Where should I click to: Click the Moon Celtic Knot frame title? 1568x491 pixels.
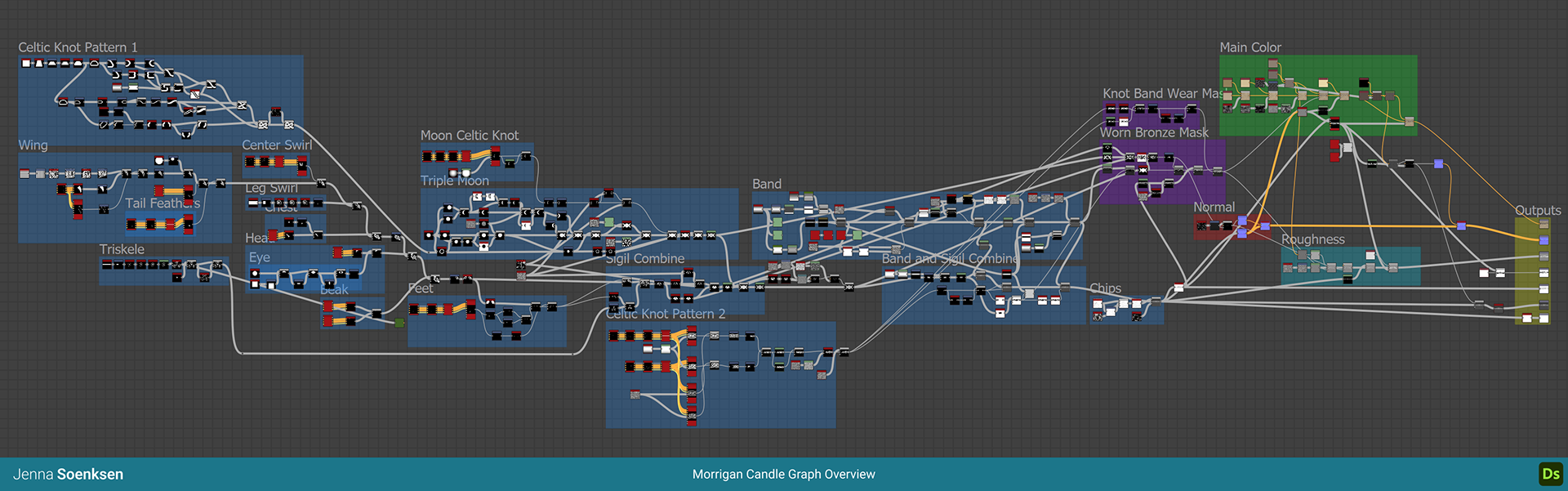[x=470, y=136]
